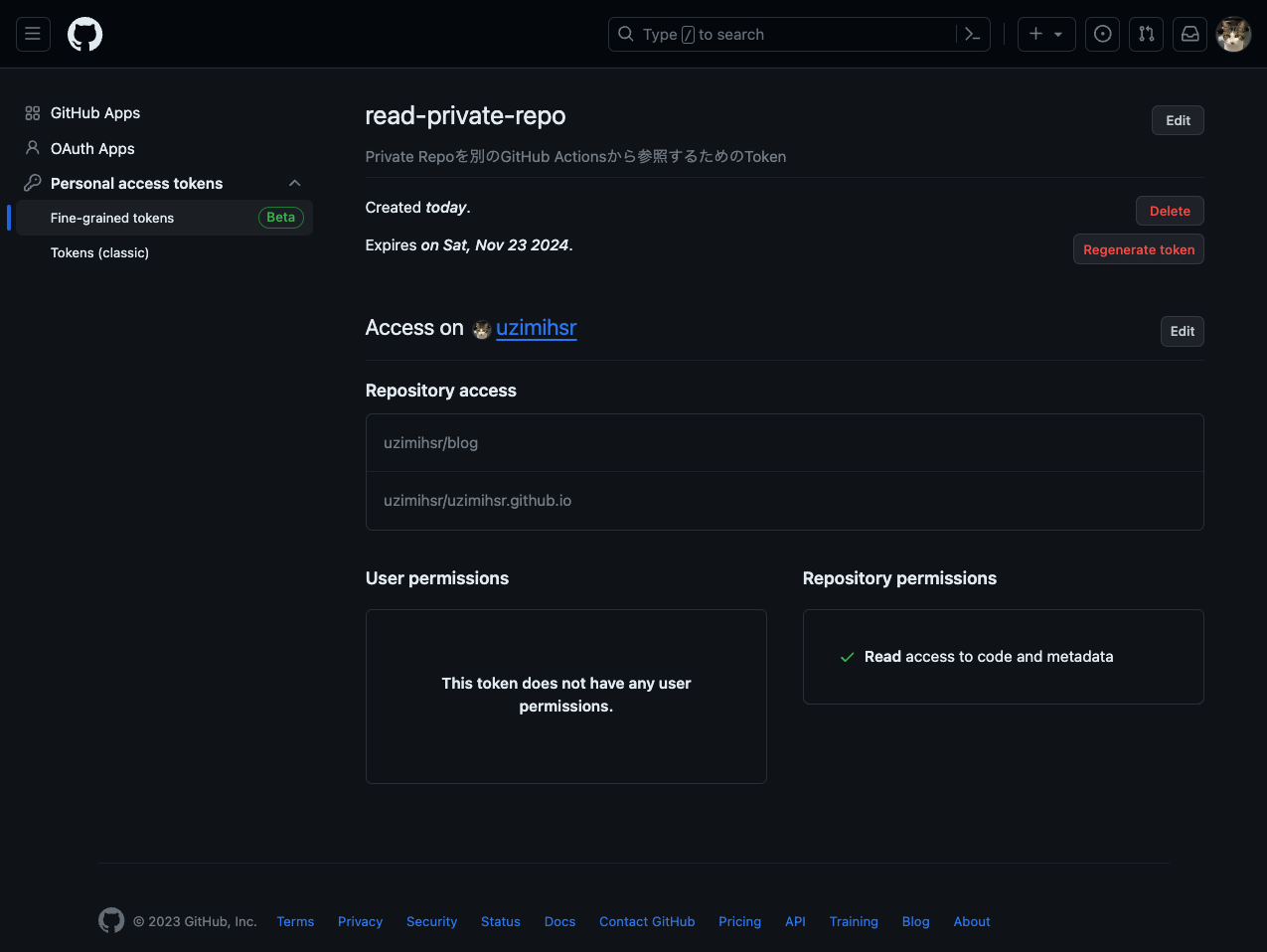Image resolution: width=1267 pixels, height=952 pixels.
Task: Click the Beta badge
Action: pyautogui.click(x=281, y=217)
